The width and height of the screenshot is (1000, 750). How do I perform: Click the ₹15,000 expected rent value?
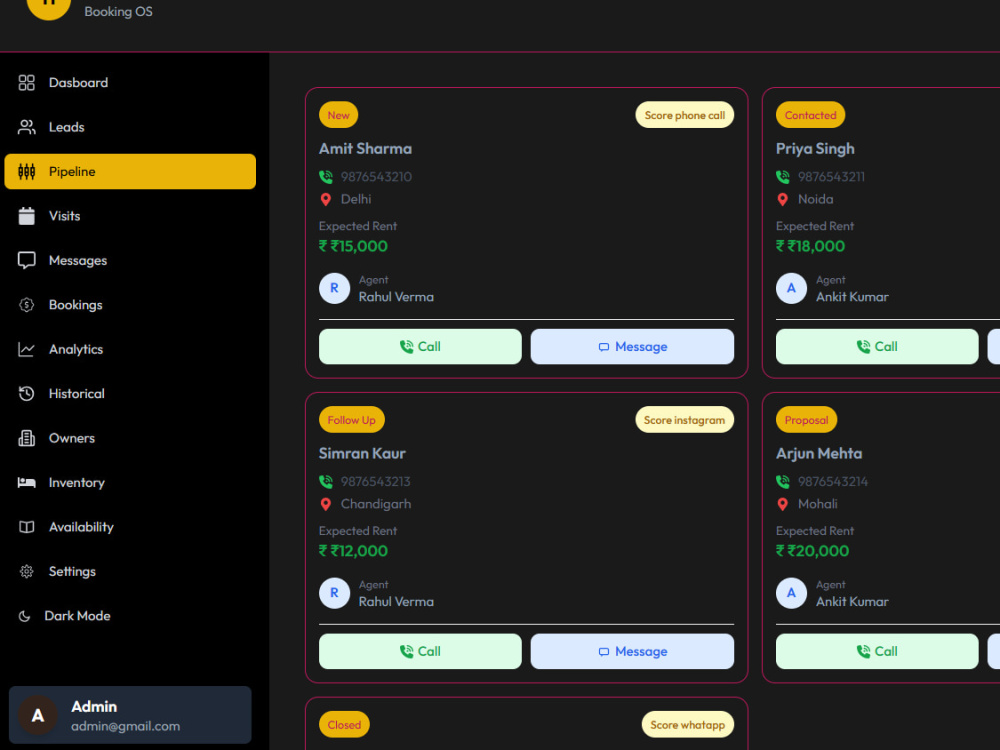353,246
